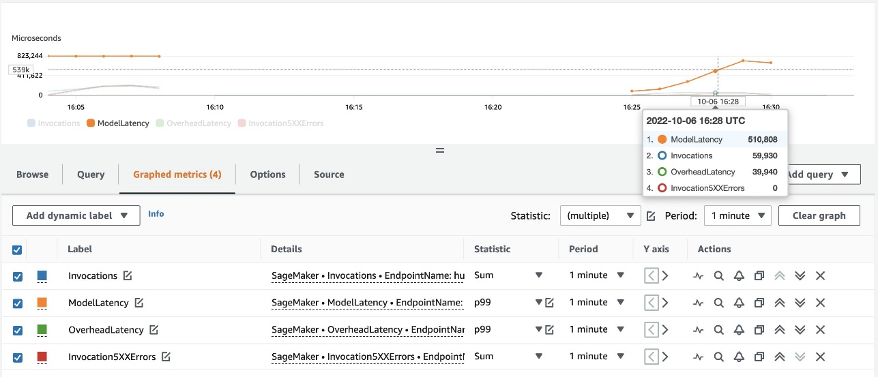
Task: Click the ModelLatency entry in the tooltip
Action: (x=715, y=139)
